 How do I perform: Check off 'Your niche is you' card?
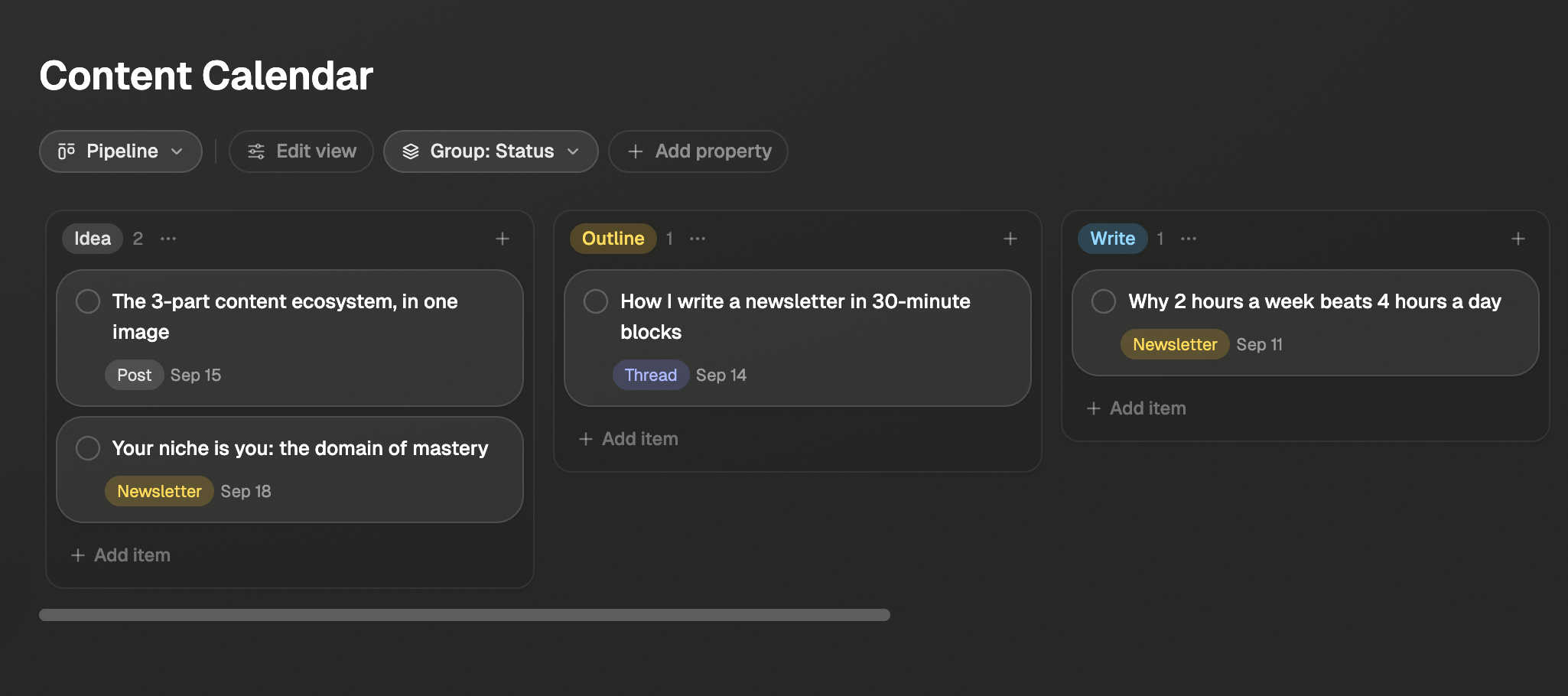click(x=88, y=448)
